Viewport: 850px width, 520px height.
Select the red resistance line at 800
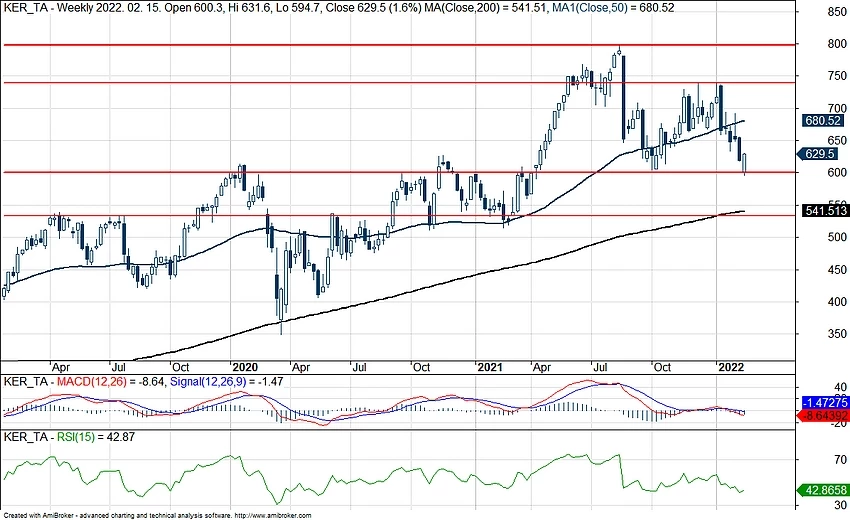click(300, 45)
